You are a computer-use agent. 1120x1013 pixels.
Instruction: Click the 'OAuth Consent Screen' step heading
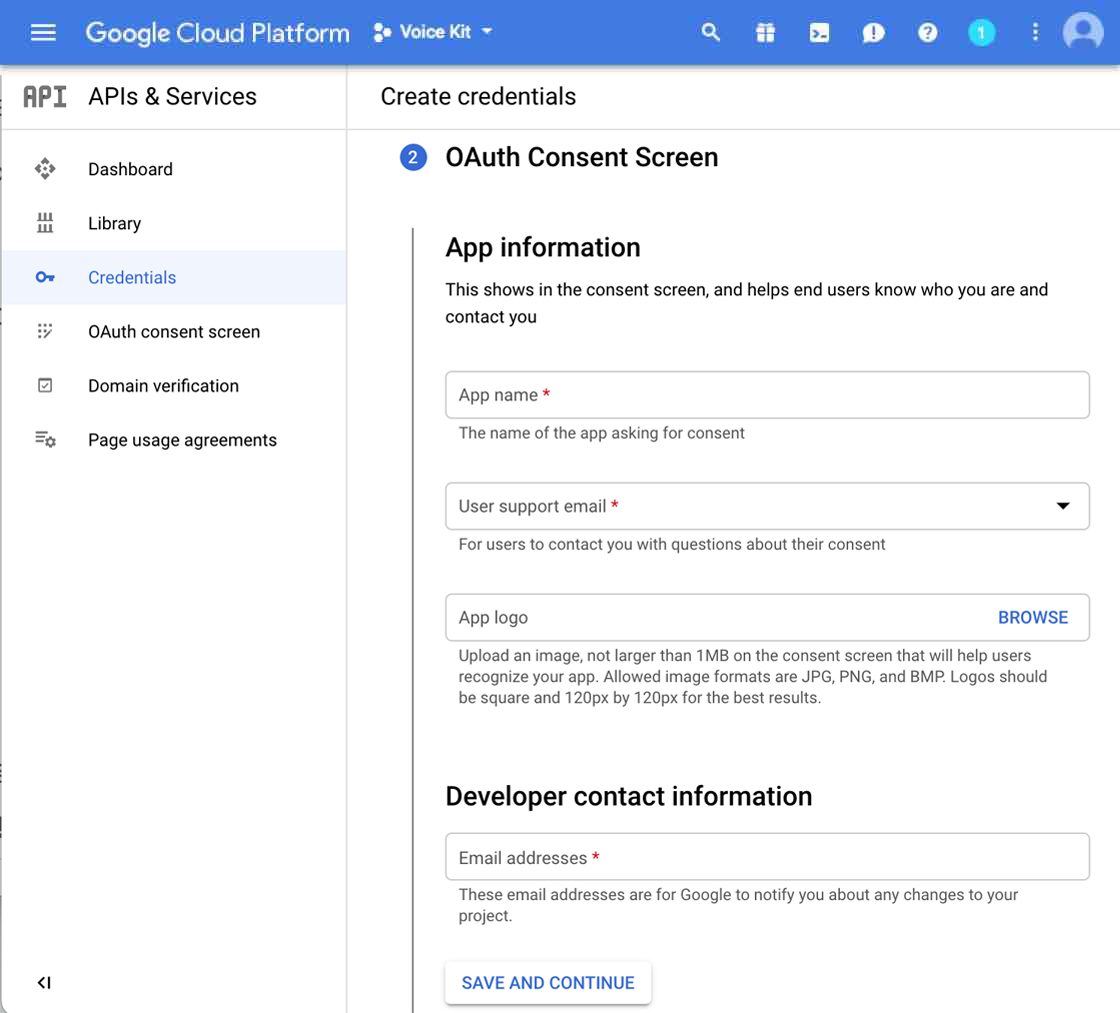pyautogui.click(x=581, y=157)
